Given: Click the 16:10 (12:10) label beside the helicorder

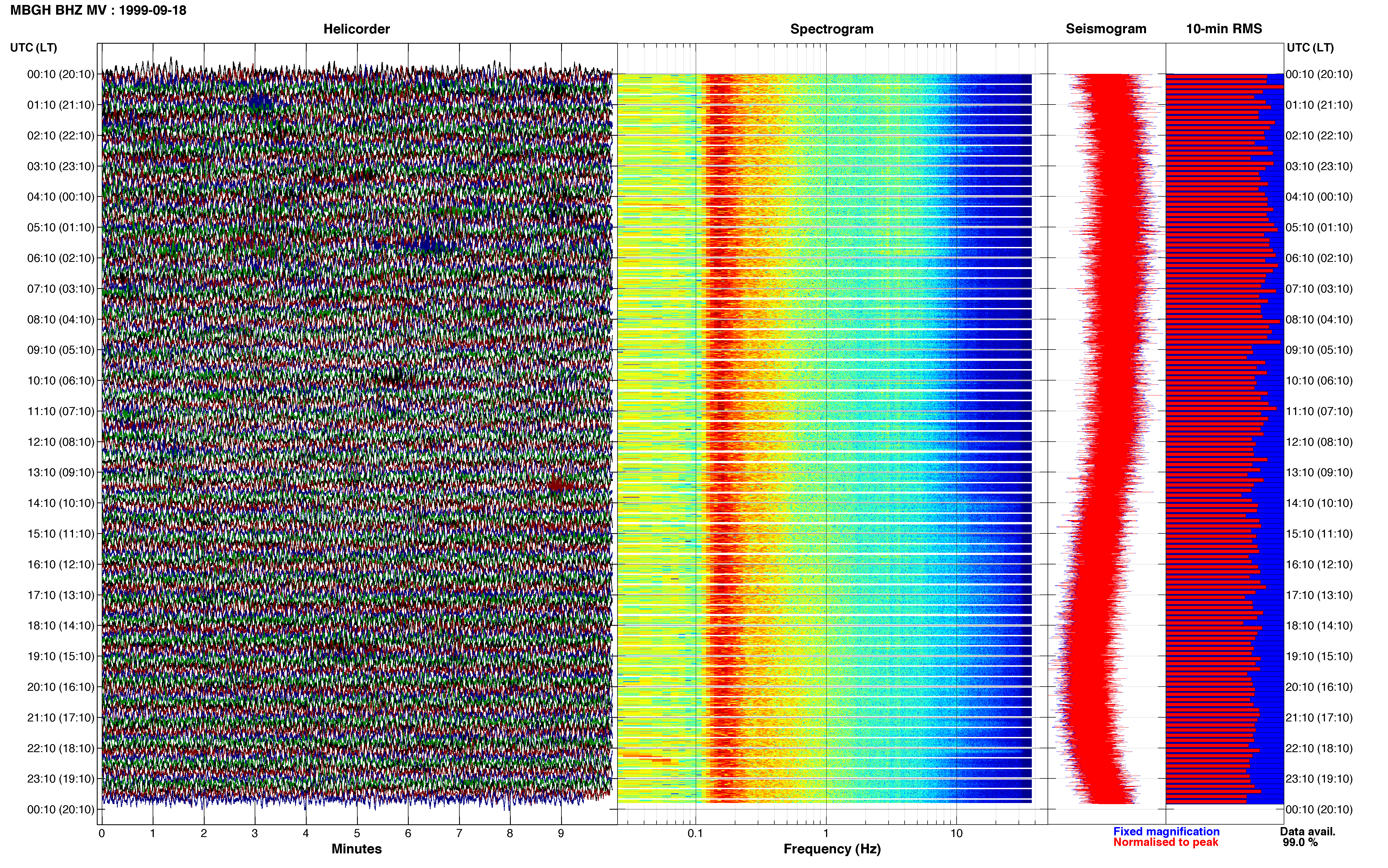Looking at the screenshot, I should (61, 564).
